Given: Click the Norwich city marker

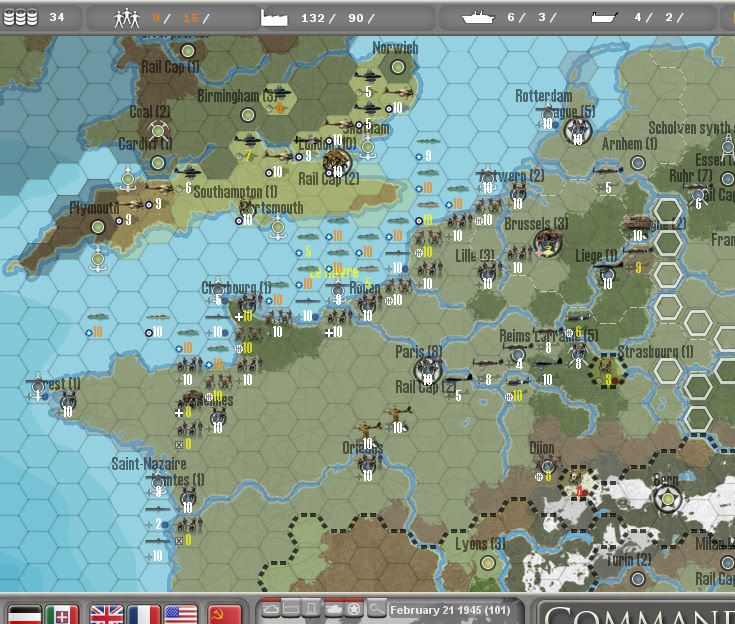Looking at the screenshot, I should (398, 67).
